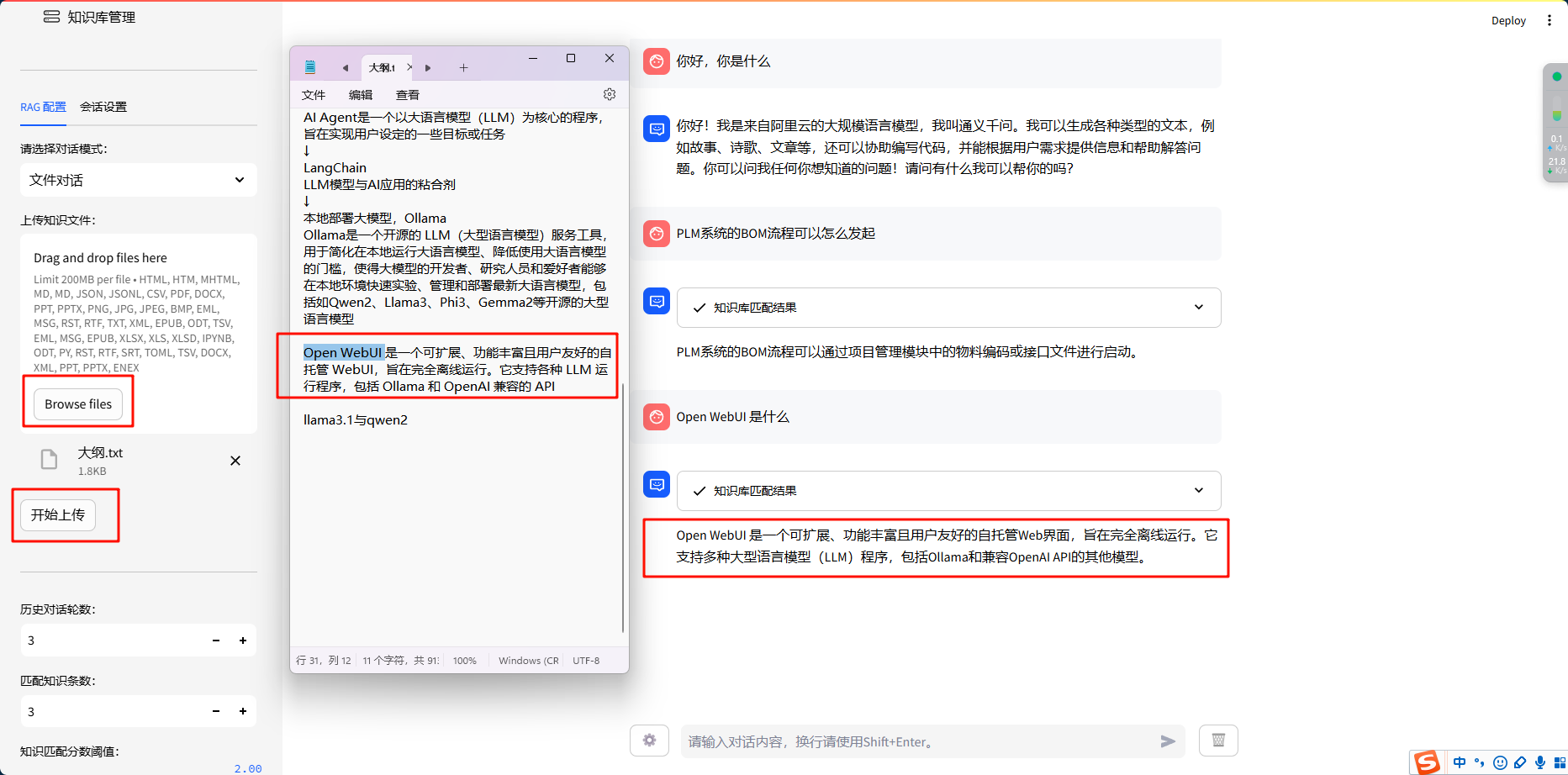The width and height of the screenshot is (1568, 775).
Task: Click the 开始上传 button
Action: 58,514
